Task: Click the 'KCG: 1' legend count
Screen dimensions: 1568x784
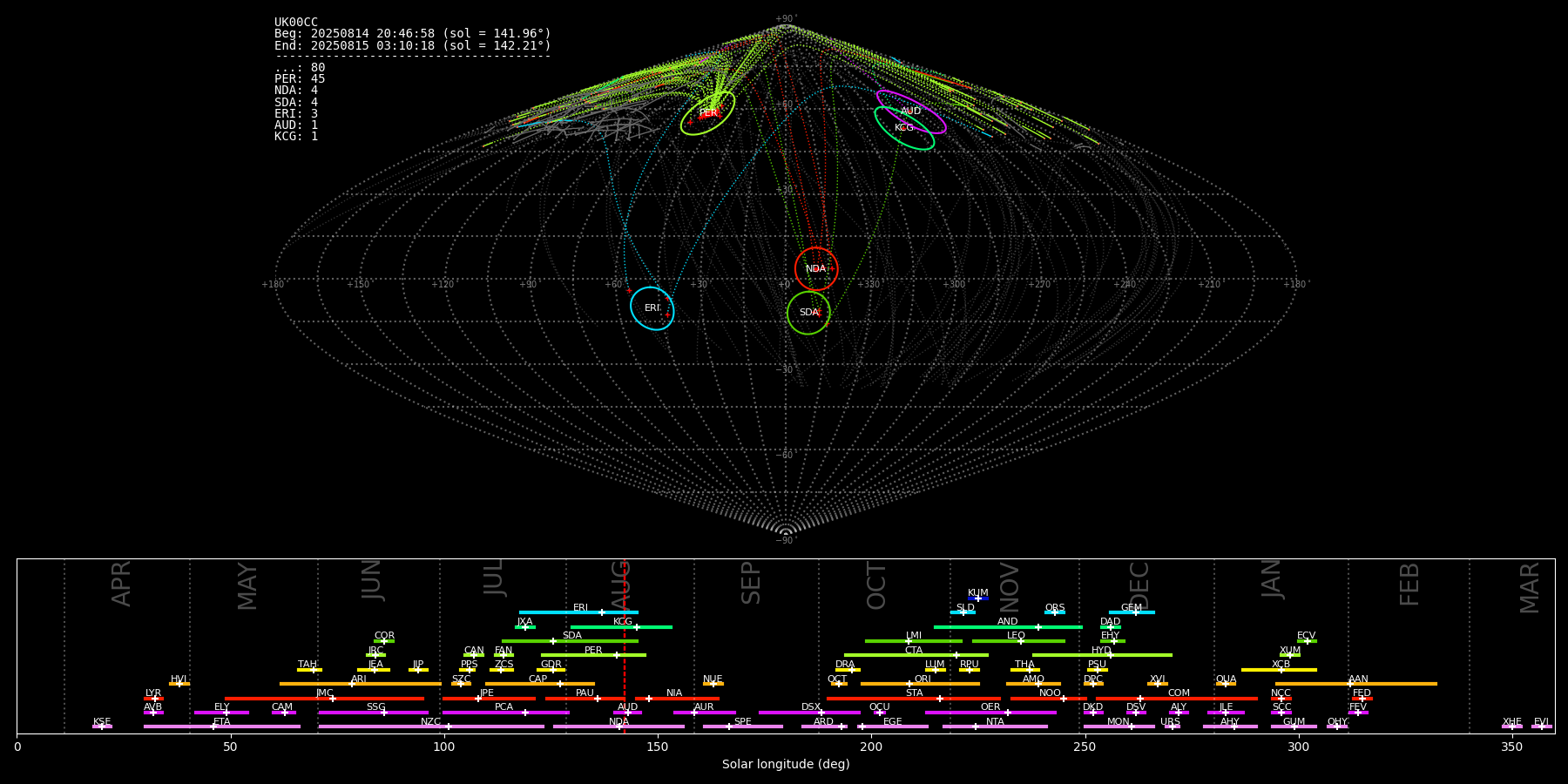Action: click(x=296, y=136)
